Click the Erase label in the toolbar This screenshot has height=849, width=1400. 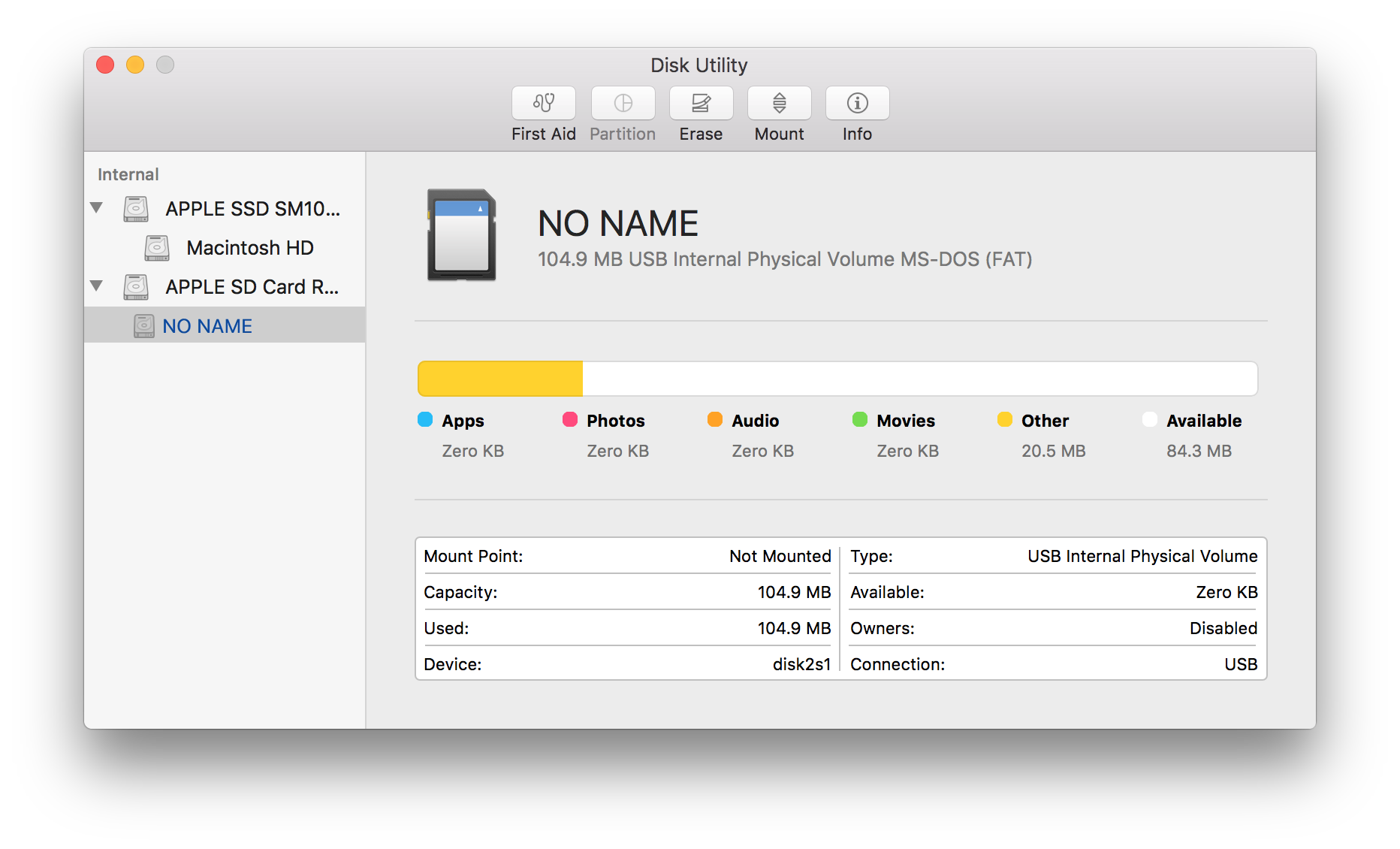click(x=701, y=134)
